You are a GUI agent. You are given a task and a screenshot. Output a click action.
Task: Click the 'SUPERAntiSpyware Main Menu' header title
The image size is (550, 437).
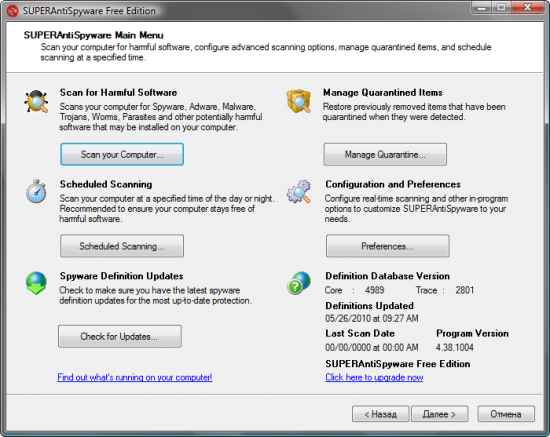point(94,35)
